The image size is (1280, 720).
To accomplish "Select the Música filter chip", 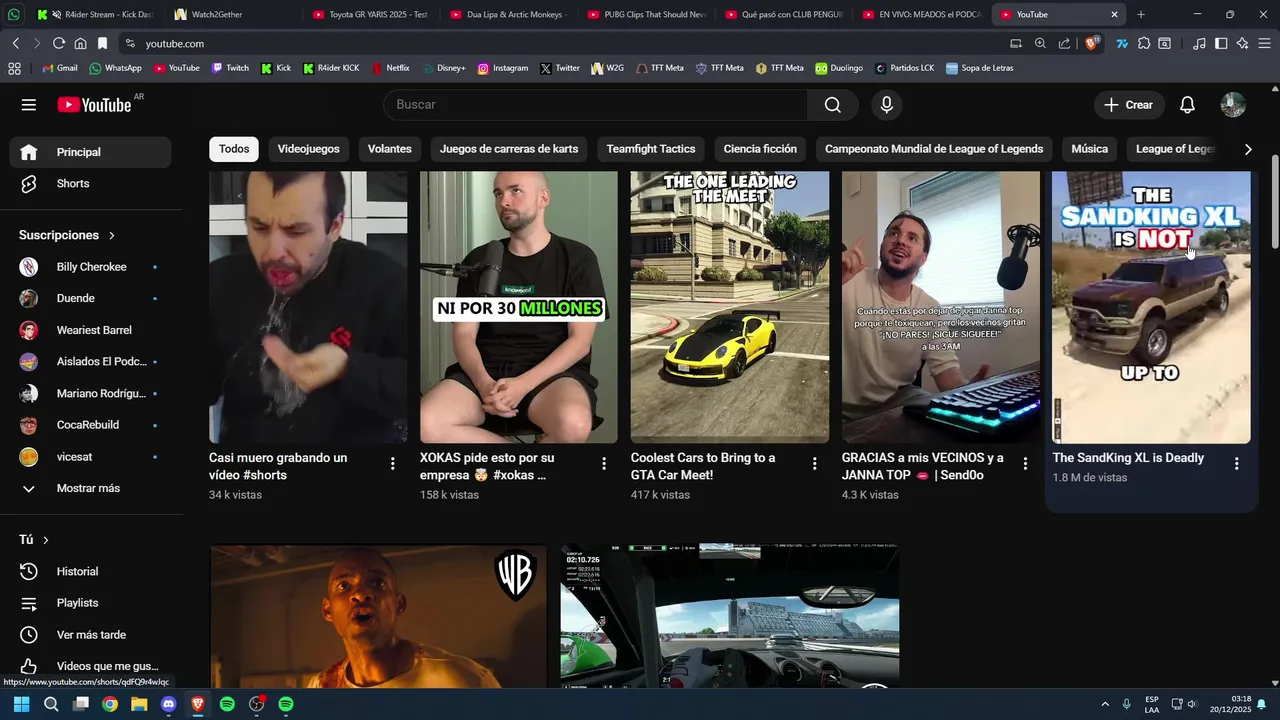I will [x=1089, y=149].
